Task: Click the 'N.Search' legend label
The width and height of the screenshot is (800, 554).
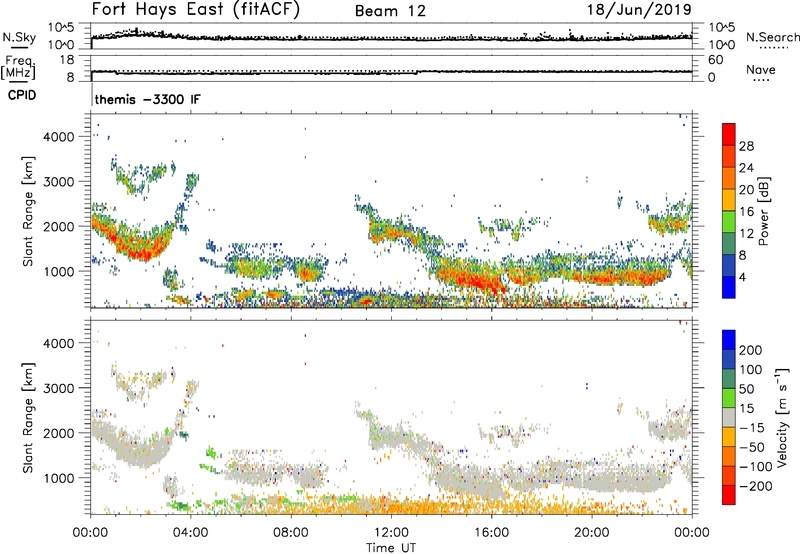Action: click(x=772, y=37)
